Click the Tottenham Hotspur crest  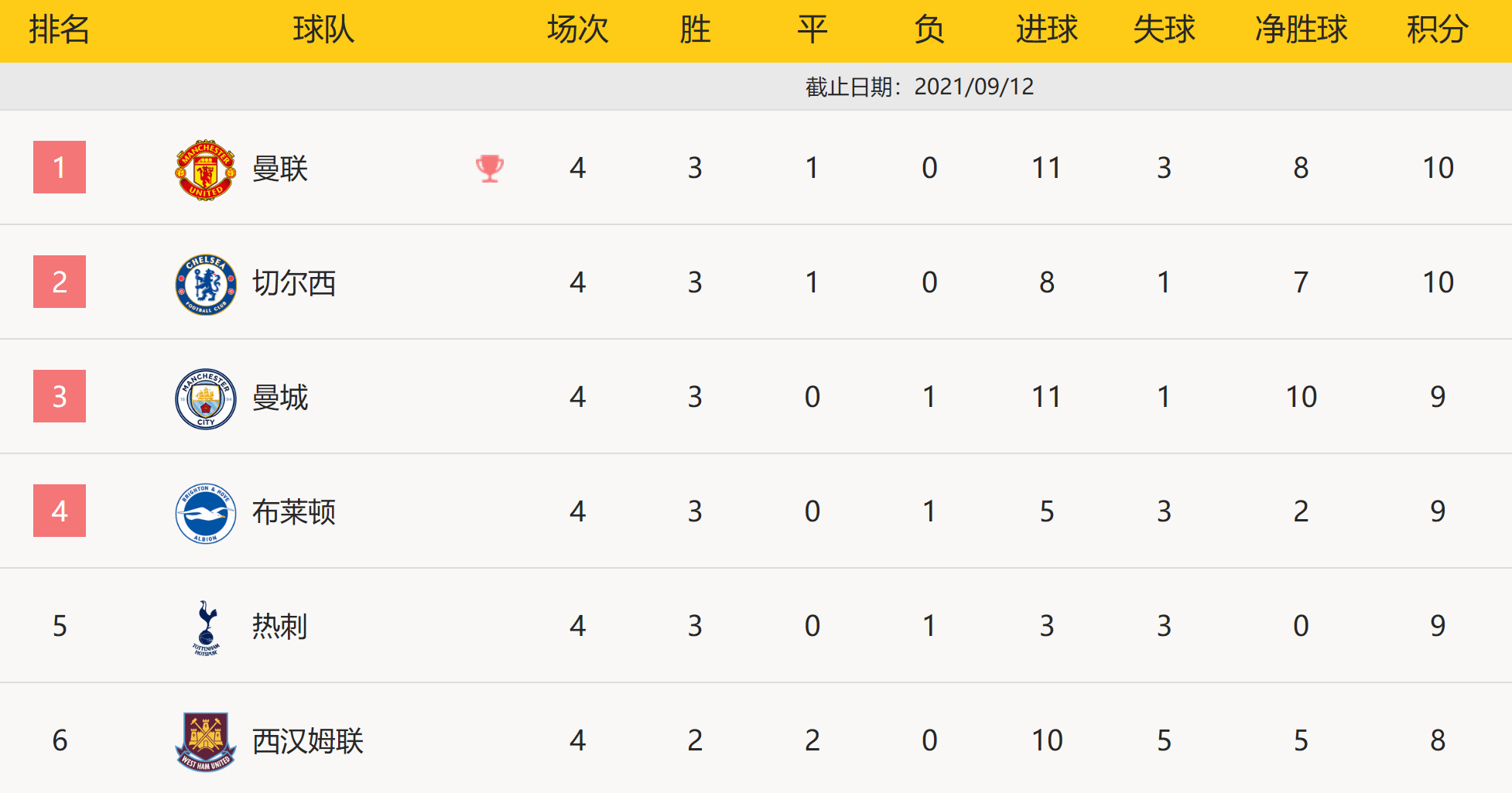coord(206,627)
